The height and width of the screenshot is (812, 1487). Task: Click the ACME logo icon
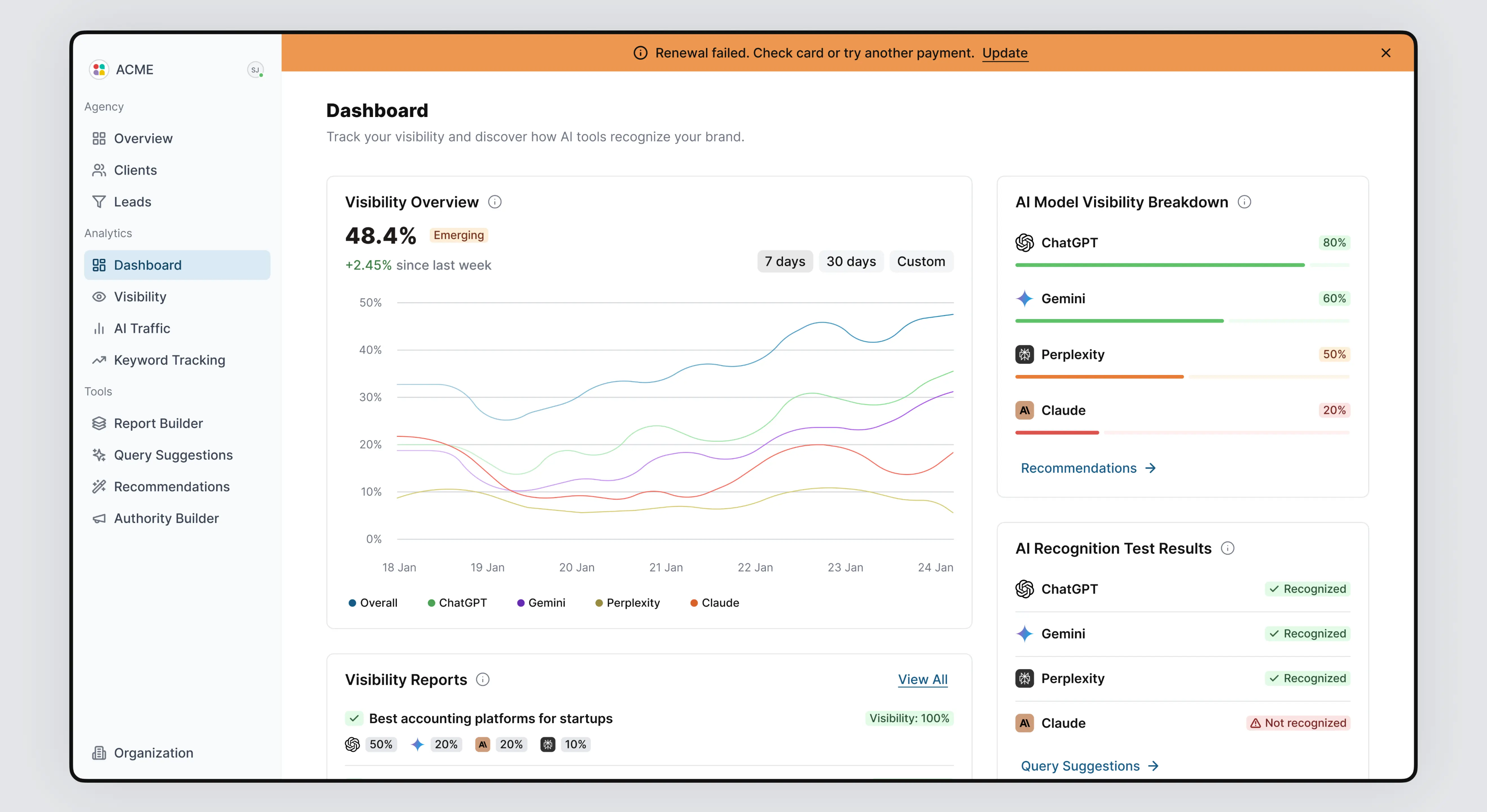(x=99, y=69)
